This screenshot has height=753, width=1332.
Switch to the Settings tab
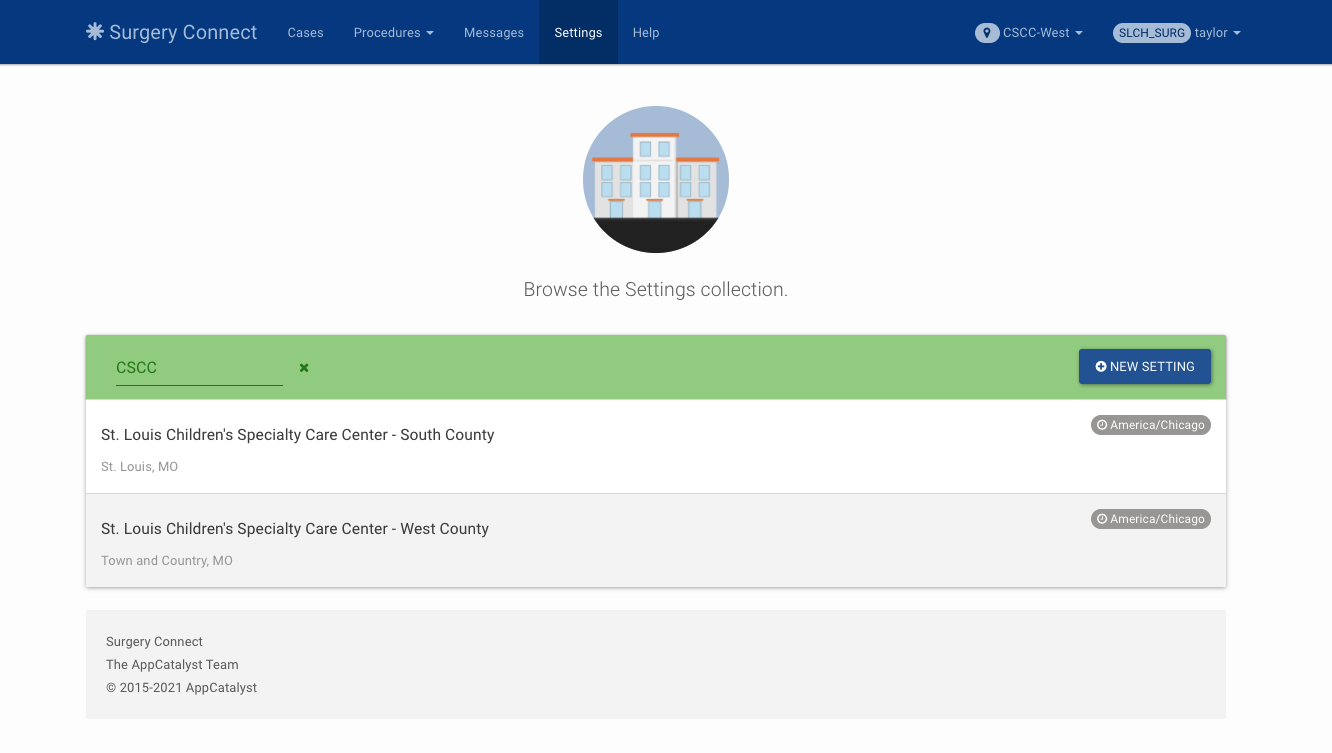pos(578,32)
